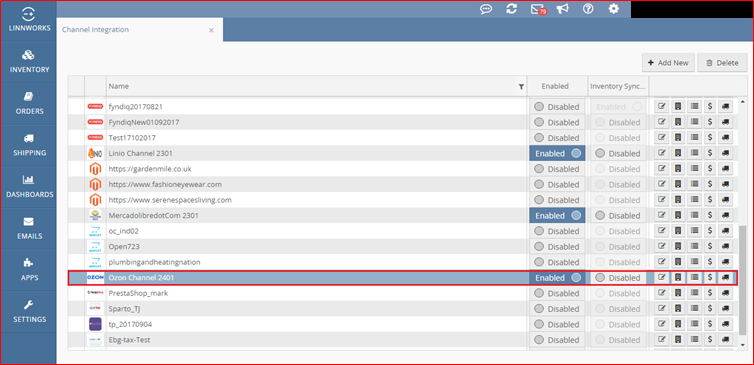
Task: Open building icon for PrestaShop_mark
Action: point(678,293)
